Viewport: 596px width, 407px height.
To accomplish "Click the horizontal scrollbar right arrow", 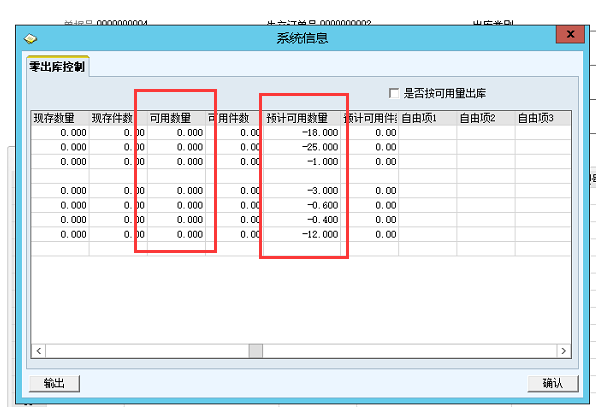I will tap(564, 351).
